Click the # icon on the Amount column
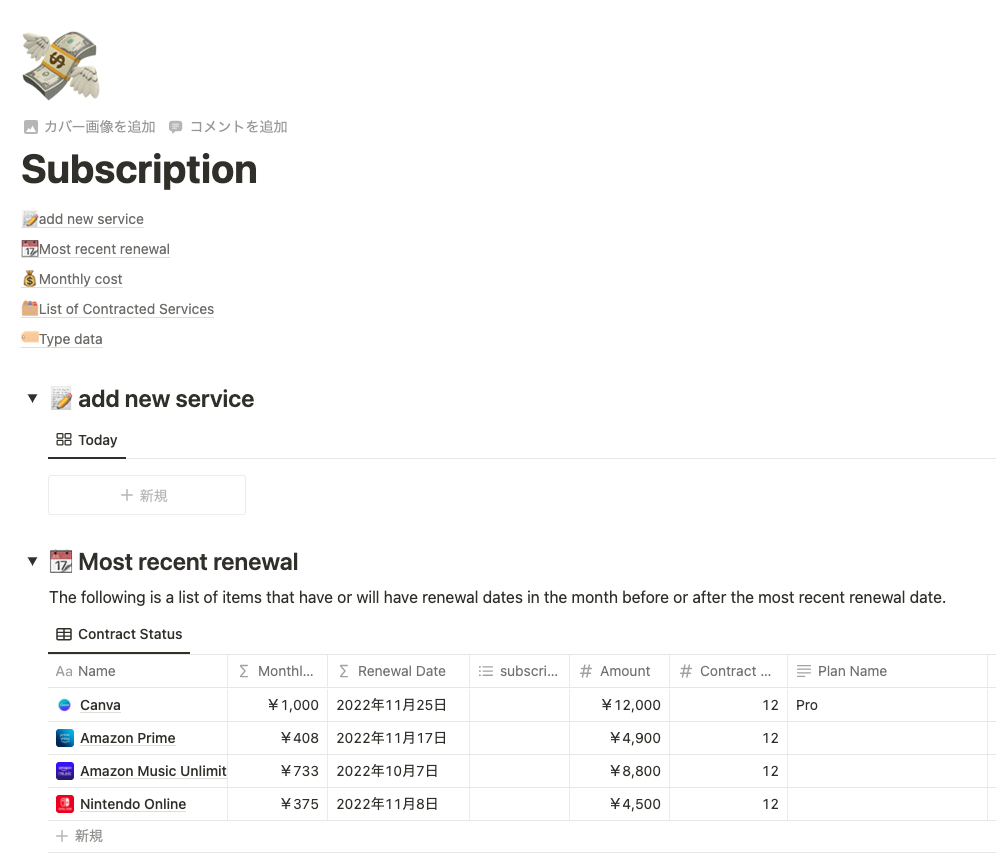The width and height of the screenshot is (996, 856). pos(586,671)
